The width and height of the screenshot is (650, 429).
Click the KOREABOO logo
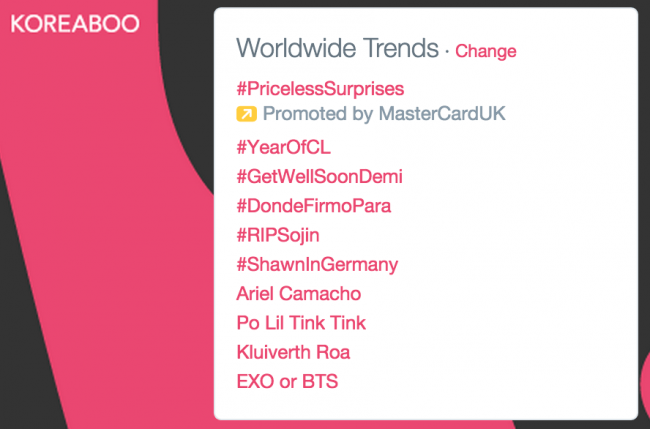point(75,24)
